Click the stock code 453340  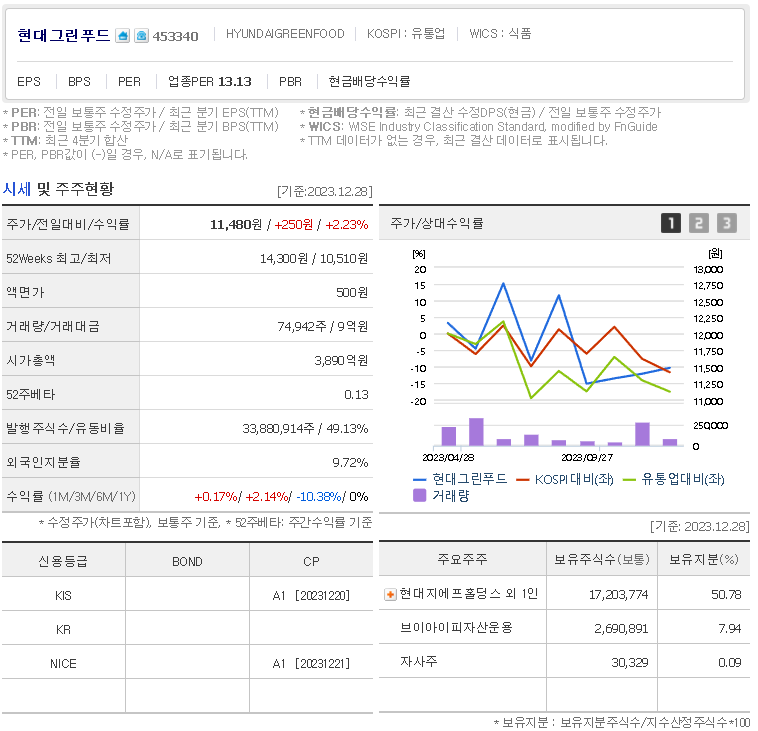point(175,37)
